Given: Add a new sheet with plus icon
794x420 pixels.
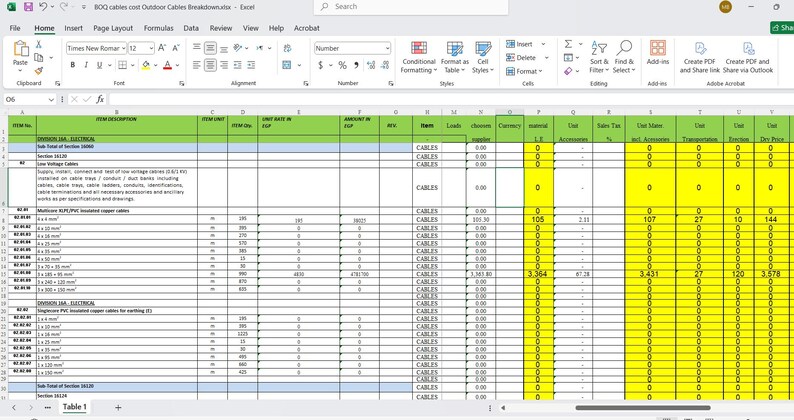Looking at the screenshot, I should click(118, 407).
